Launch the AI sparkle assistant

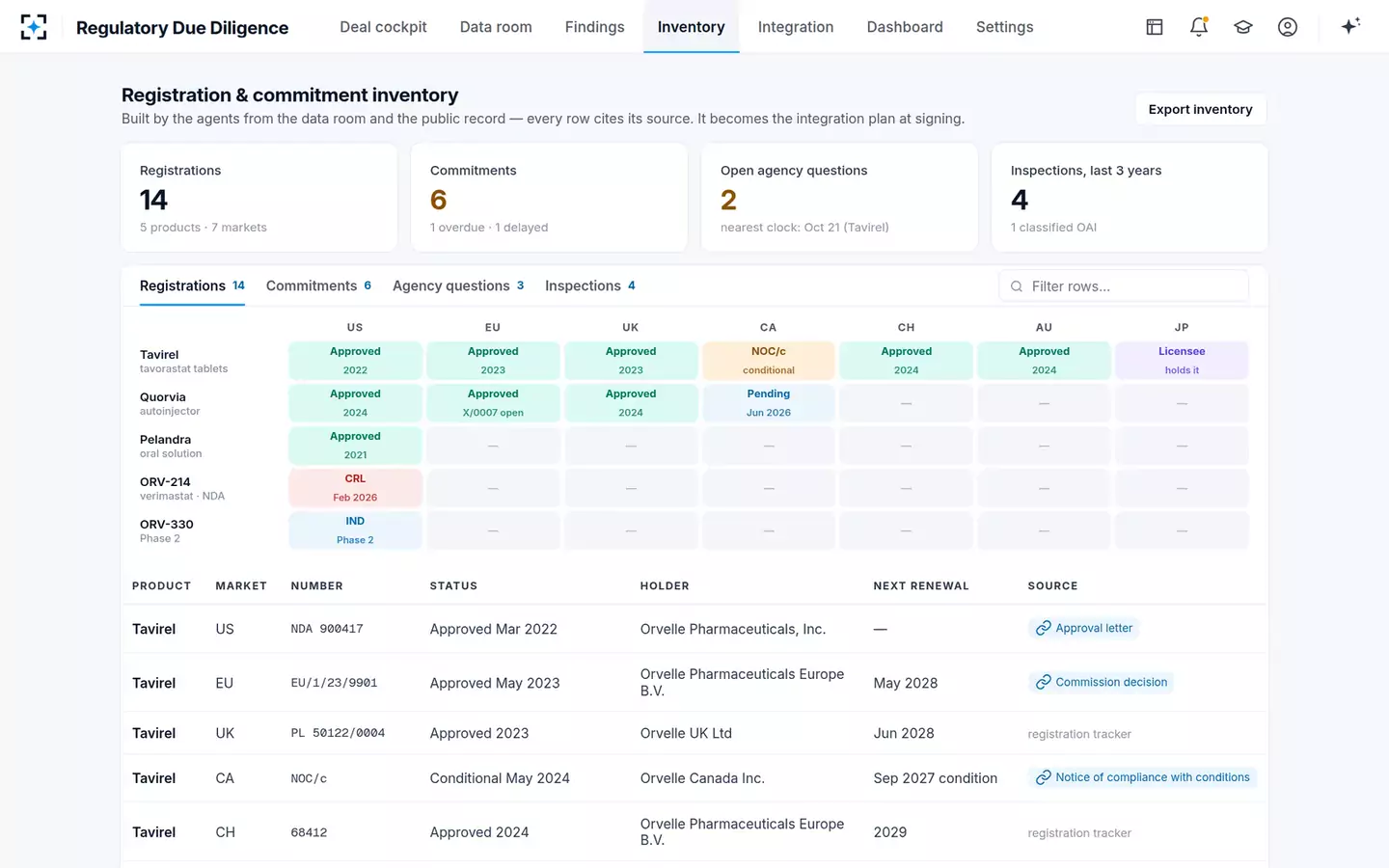pos(1350,26)
